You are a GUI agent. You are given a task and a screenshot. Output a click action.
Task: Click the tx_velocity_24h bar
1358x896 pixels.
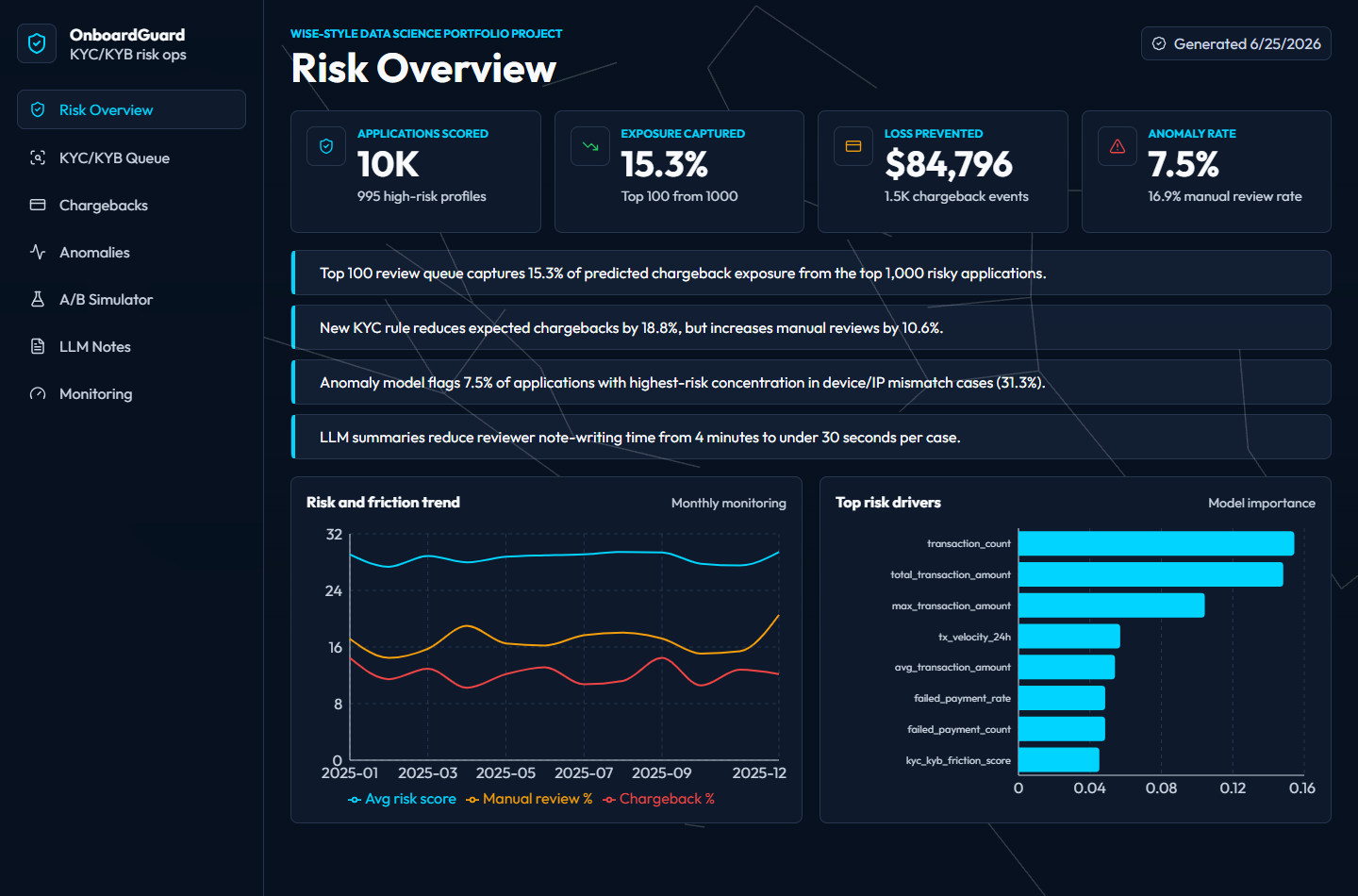point(1069,637)
